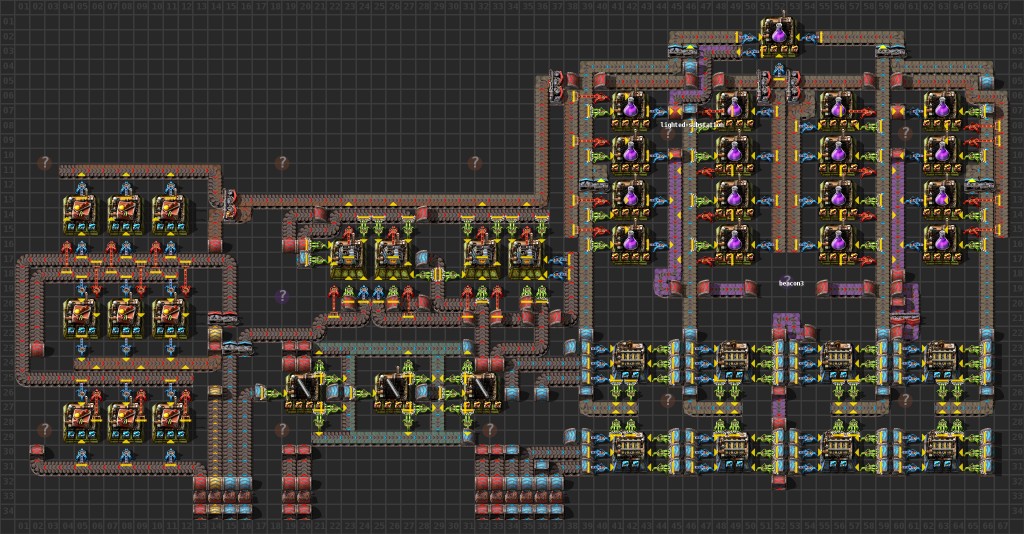1024x534 pixels.
Task: Select bottom-middle assembler in the circuit block
Action: pyautogui.click(x=125, y=422)
